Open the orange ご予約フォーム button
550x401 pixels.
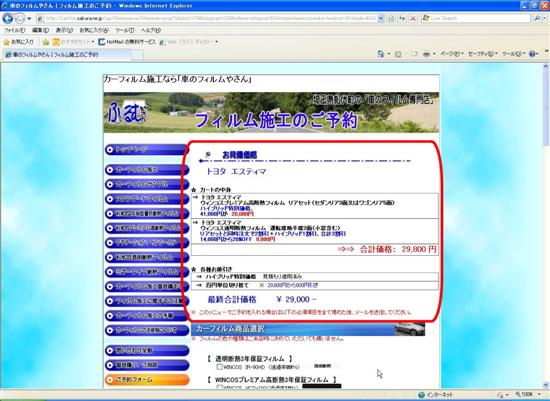coord(147,380)
